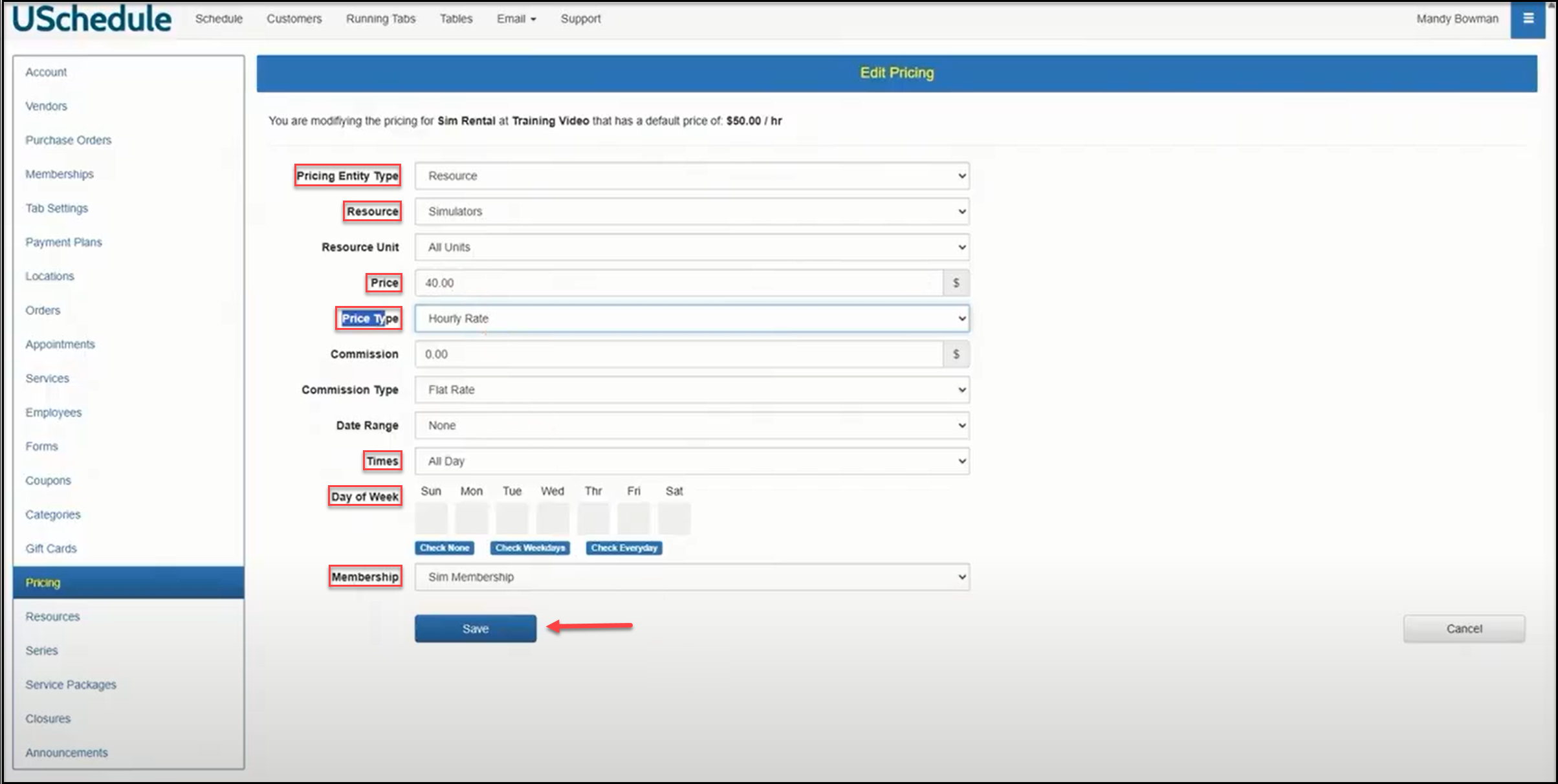
Task: Toggle the Sun day checkbox
Action: click(x=431, y=519)
